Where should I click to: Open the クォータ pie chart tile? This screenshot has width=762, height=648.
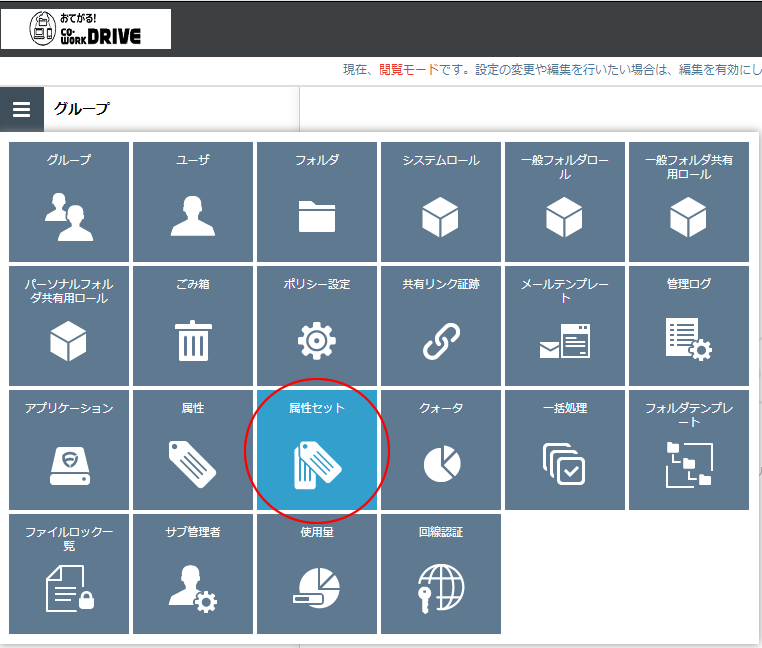(441, 450)
